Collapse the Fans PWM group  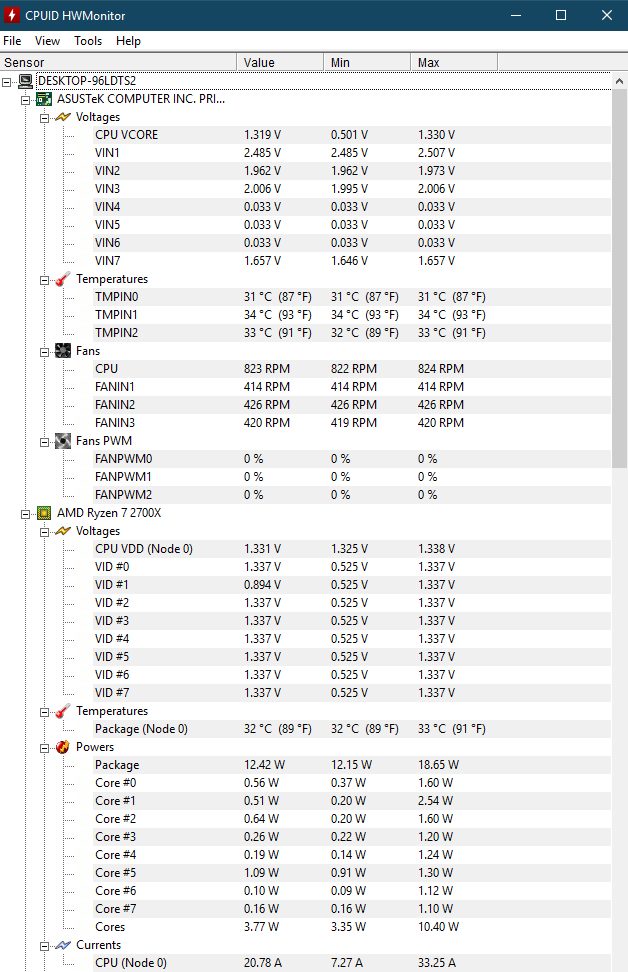click(45, 442)
